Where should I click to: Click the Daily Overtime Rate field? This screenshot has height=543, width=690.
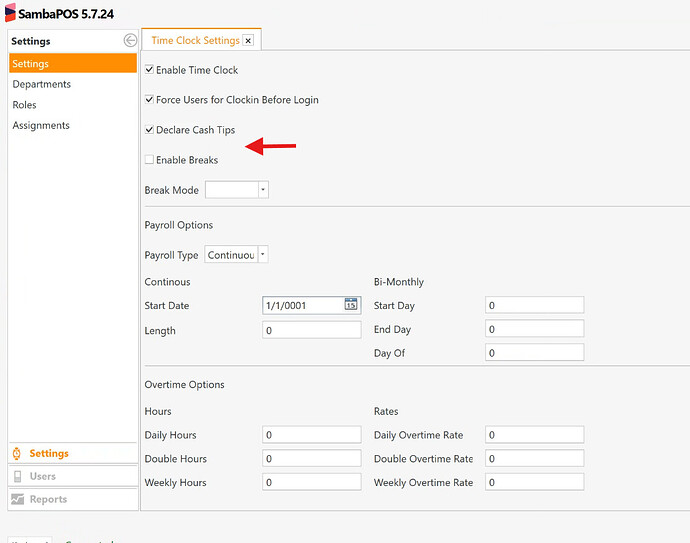[534, 435]
